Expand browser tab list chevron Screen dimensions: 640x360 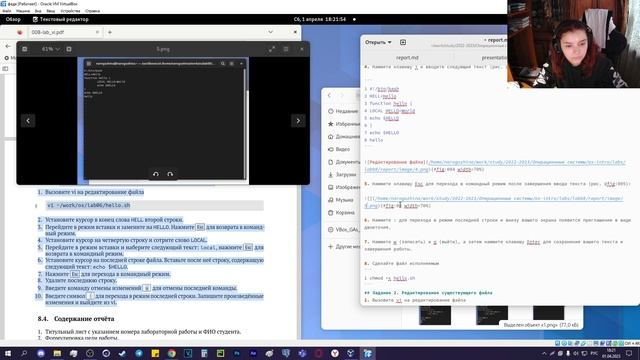coord(270,32)
